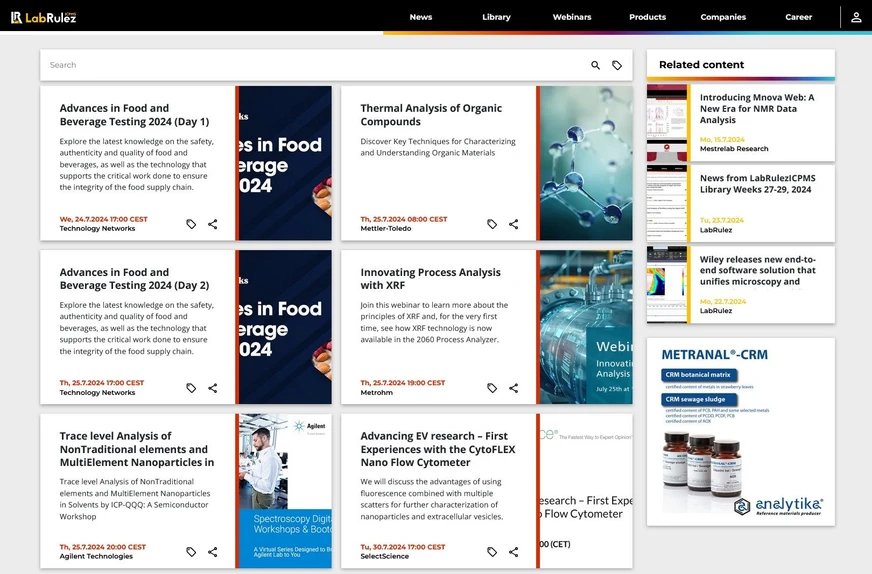Click the Day 2 Food and Beverage banner image
Screen dimensions: 872x574
tap(285, 326)
